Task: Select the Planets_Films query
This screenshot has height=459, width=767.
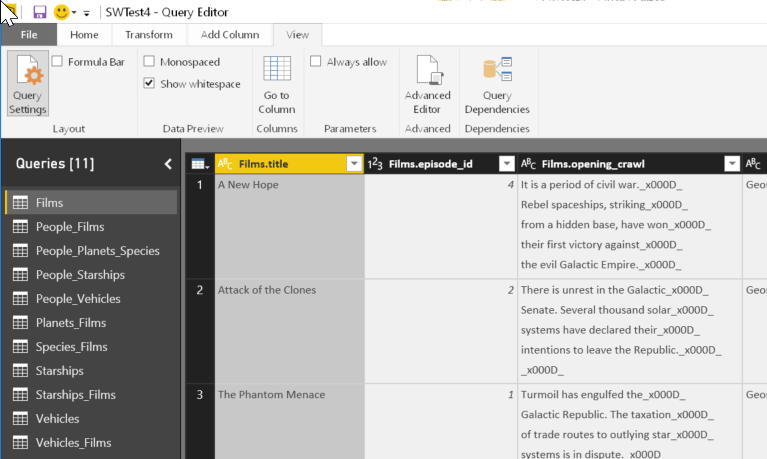Action: point(91,322)
